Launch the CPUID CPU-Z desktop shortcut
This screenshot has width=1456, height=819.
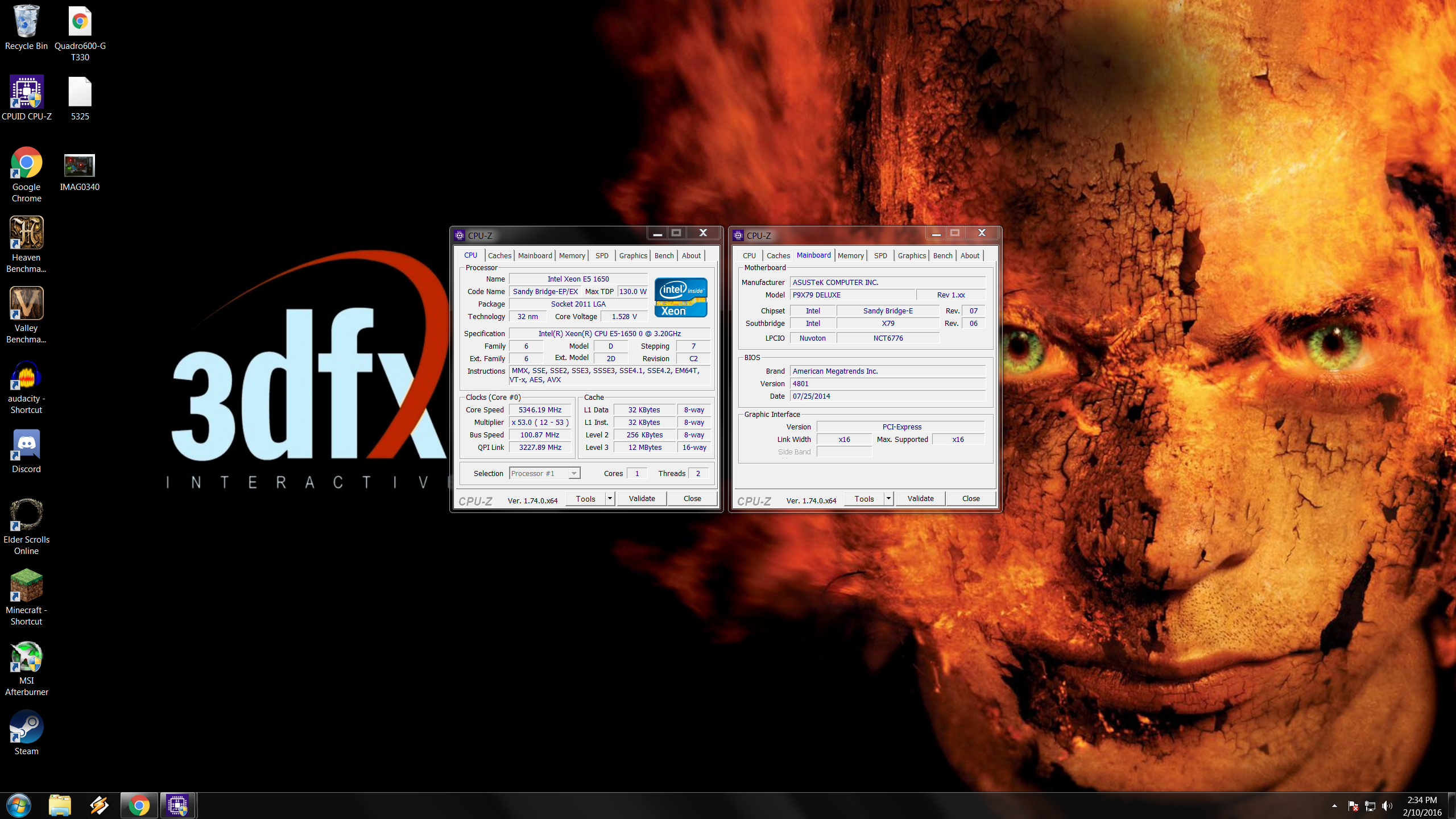pos(26,98)
